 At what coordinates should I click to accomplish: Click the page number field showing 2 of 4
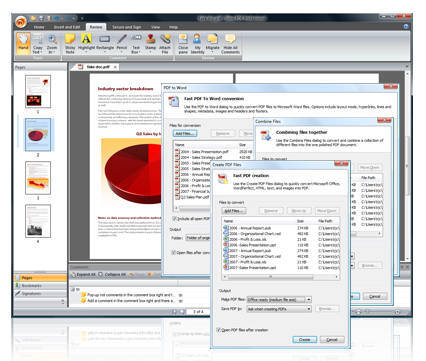coord(199,312)
